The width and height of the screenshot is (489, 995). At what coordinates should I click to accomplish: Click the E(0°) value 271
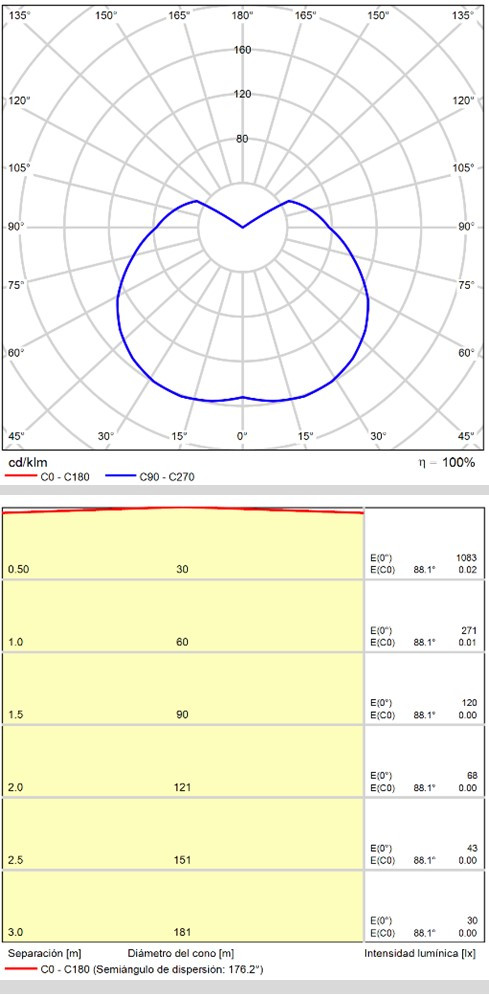[469, 631]
